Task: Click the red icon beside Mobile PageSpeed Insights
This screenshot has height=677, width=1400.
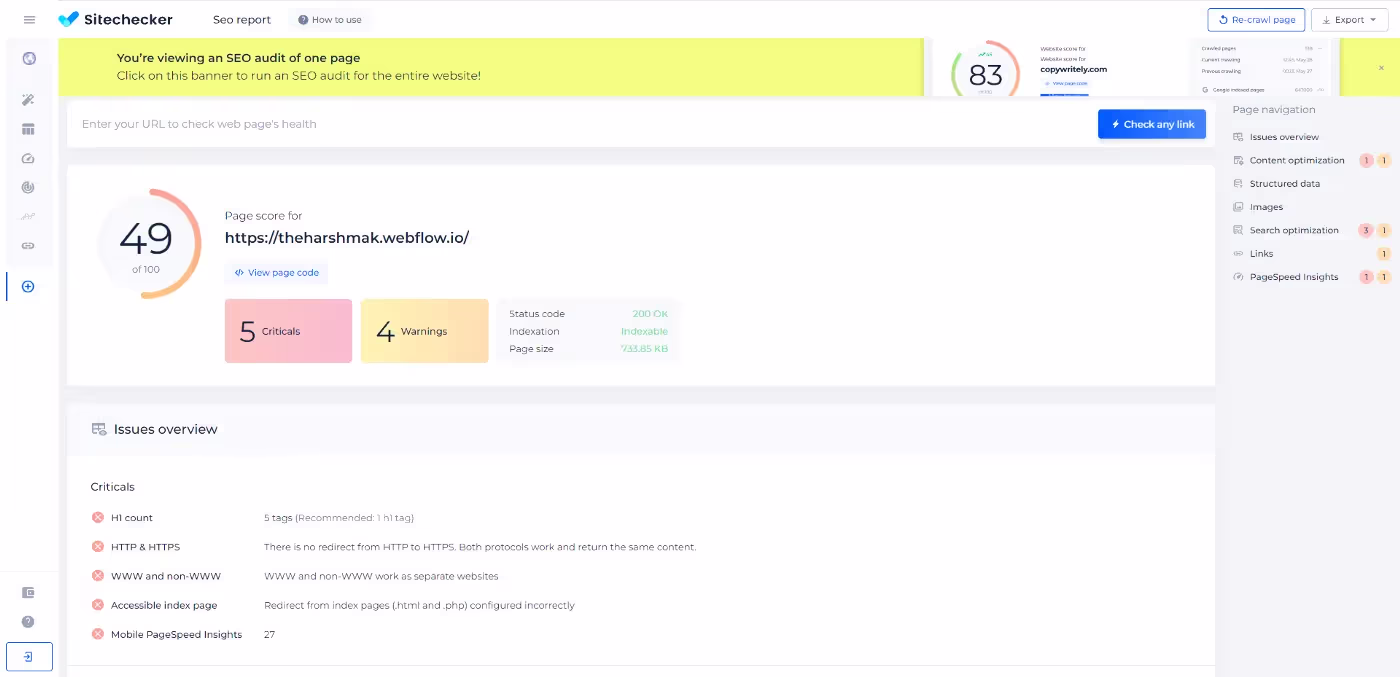Action: pyautogui.click(x=98, y=633)
